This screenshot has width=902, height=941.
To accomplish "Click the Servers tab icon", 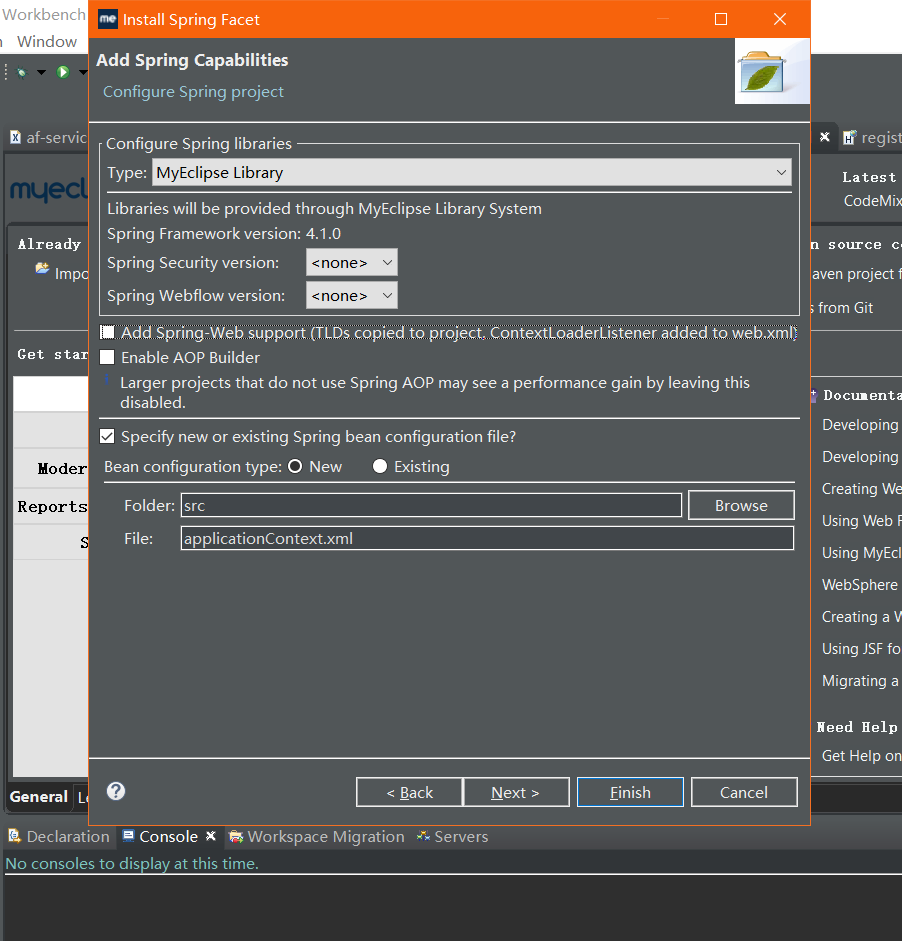I will click(x=423, y=836).
